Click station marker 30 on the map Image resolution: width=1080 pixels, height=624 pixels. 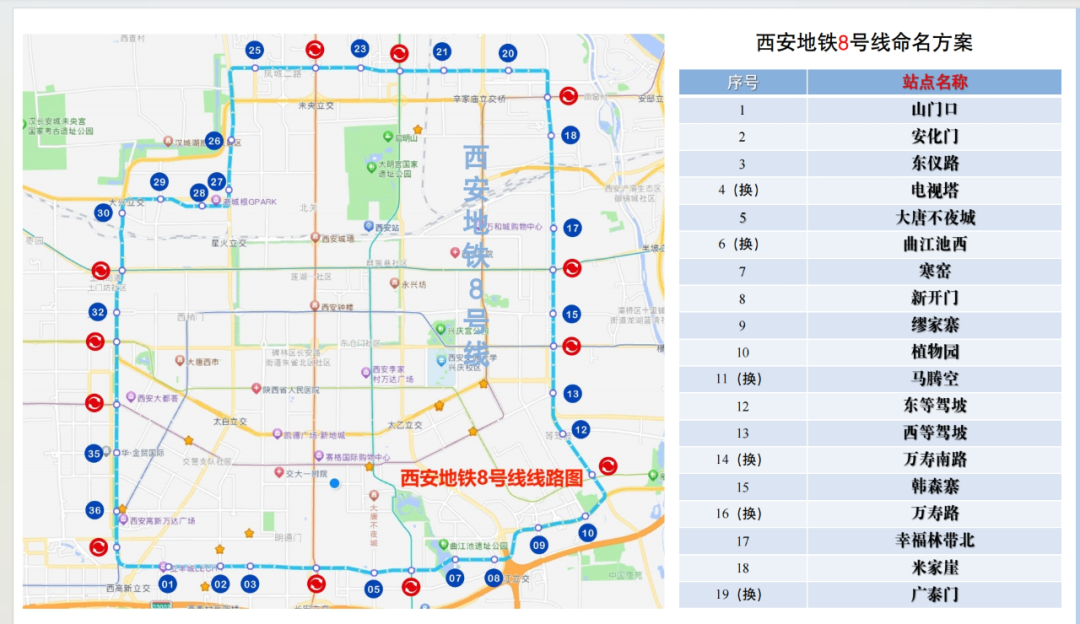103,213
